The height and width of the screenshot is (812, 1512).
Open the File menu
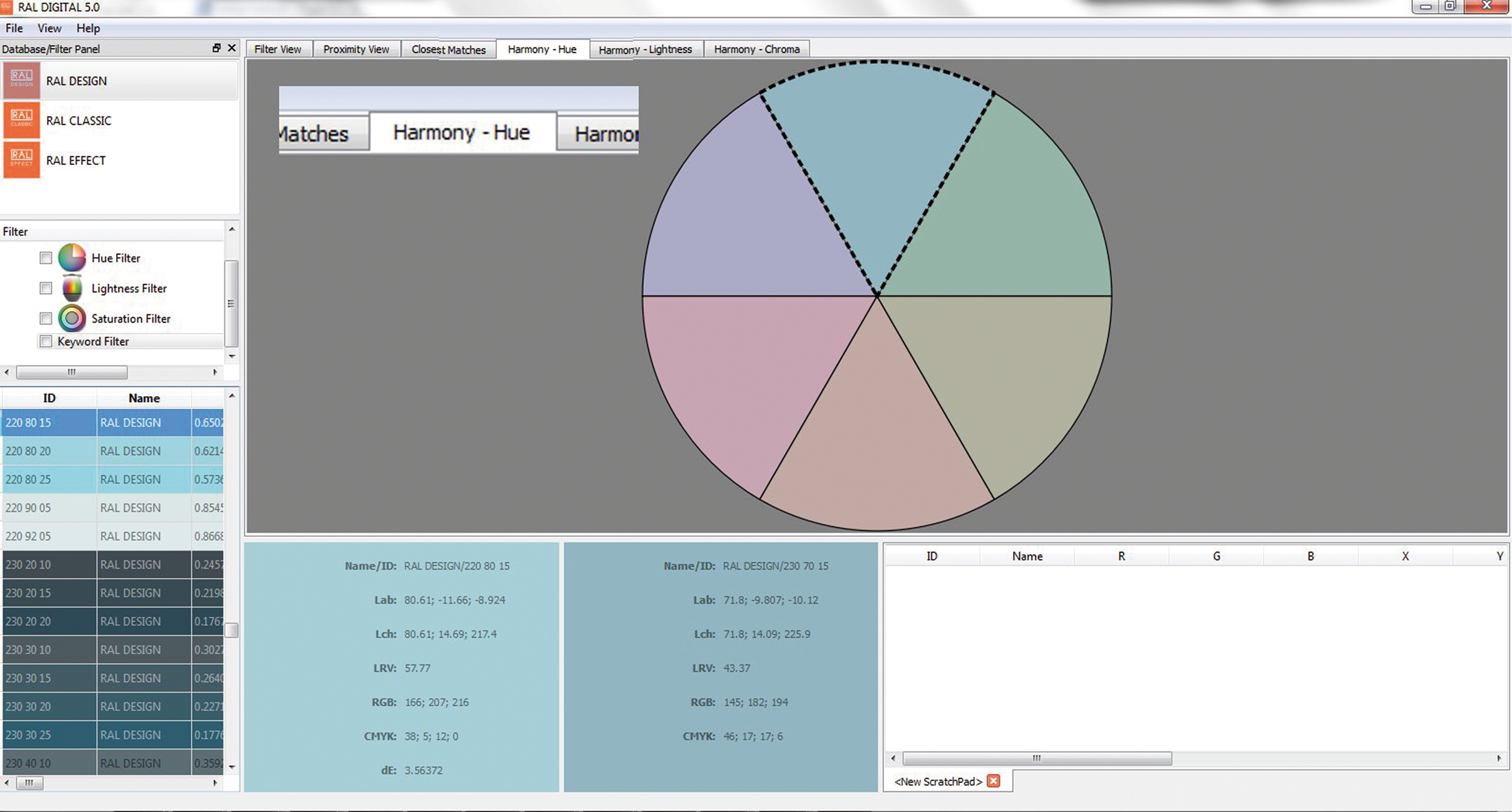[14, 28]
